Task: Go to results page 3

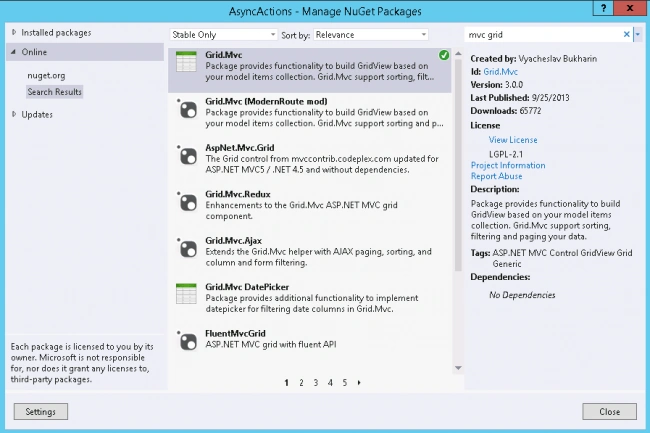Action: [316, 383]
